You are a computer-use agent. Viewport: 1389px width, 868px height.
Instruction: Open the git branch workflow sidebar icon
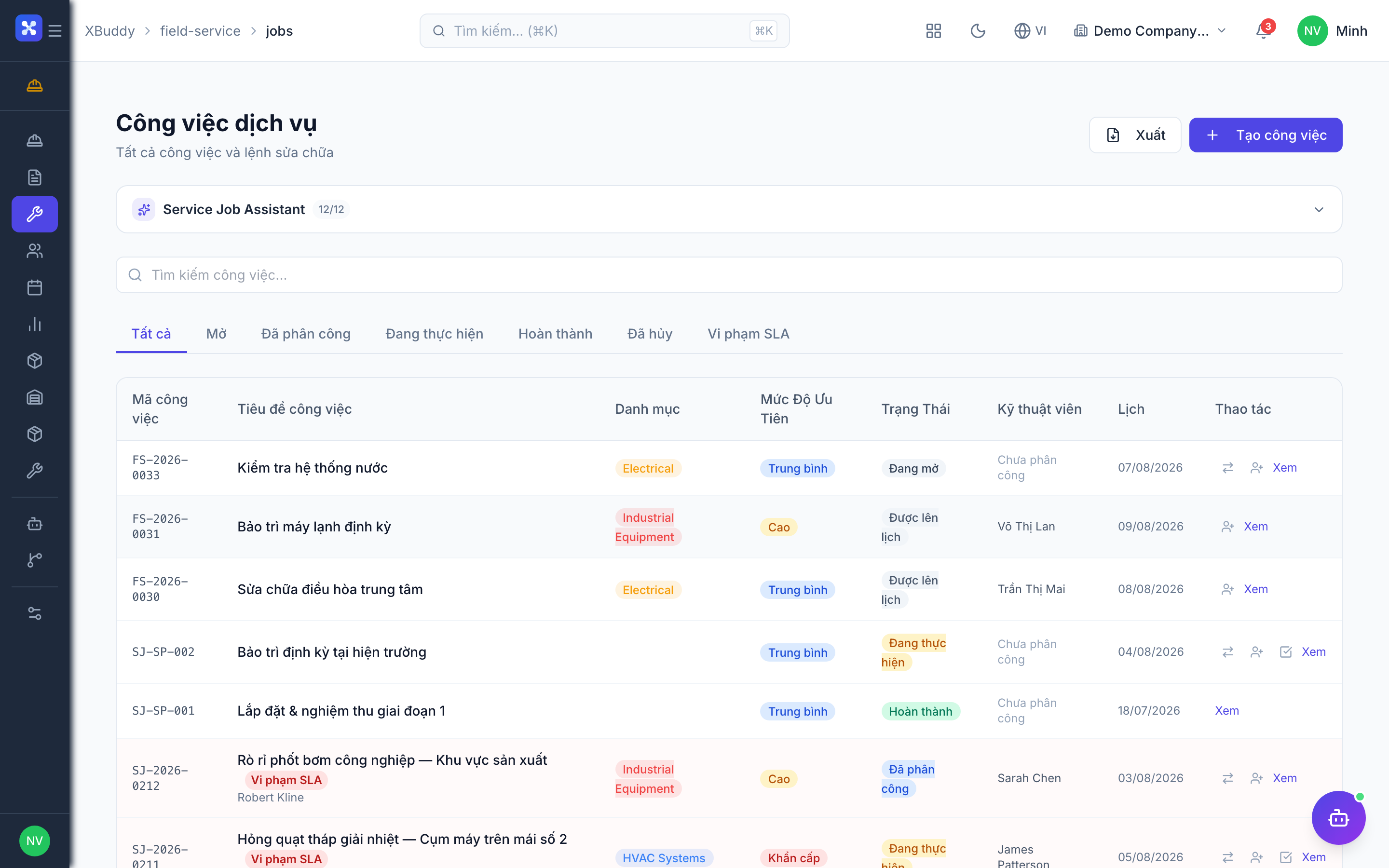click(x=34, y=560)
